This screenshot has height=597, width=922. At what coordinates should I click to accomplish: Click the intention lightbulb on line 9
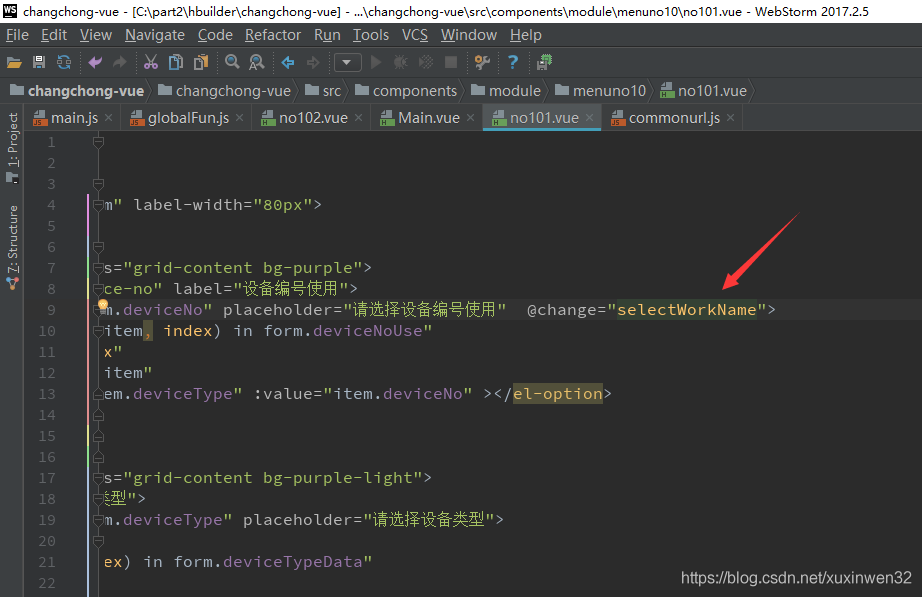point(103,304)
